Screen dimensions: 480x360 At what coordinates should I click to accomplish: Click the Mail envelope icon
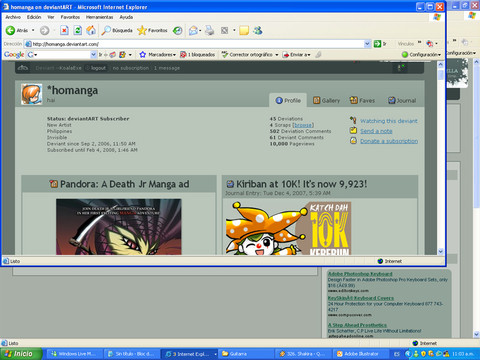pyautogui.click(x=193, y=30)
